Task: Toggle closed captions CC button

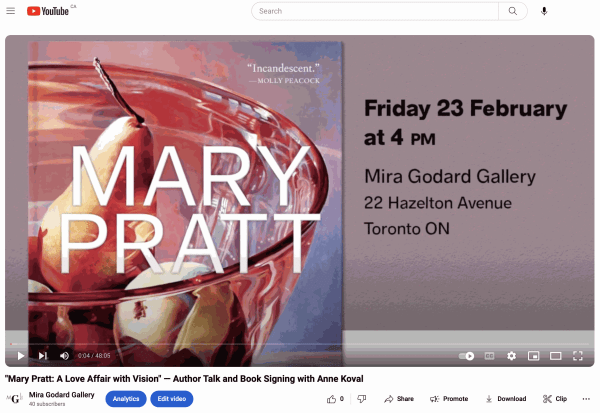Action: point(489,356)
